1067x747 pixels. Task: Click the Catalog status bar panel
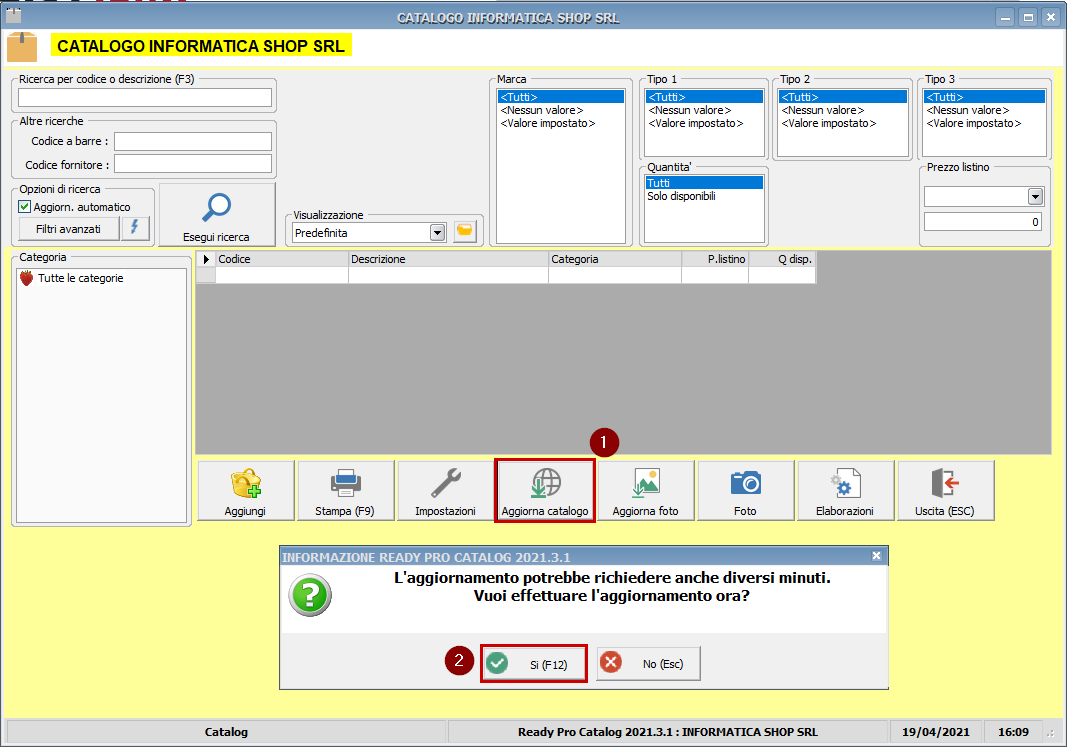(226, 732)
